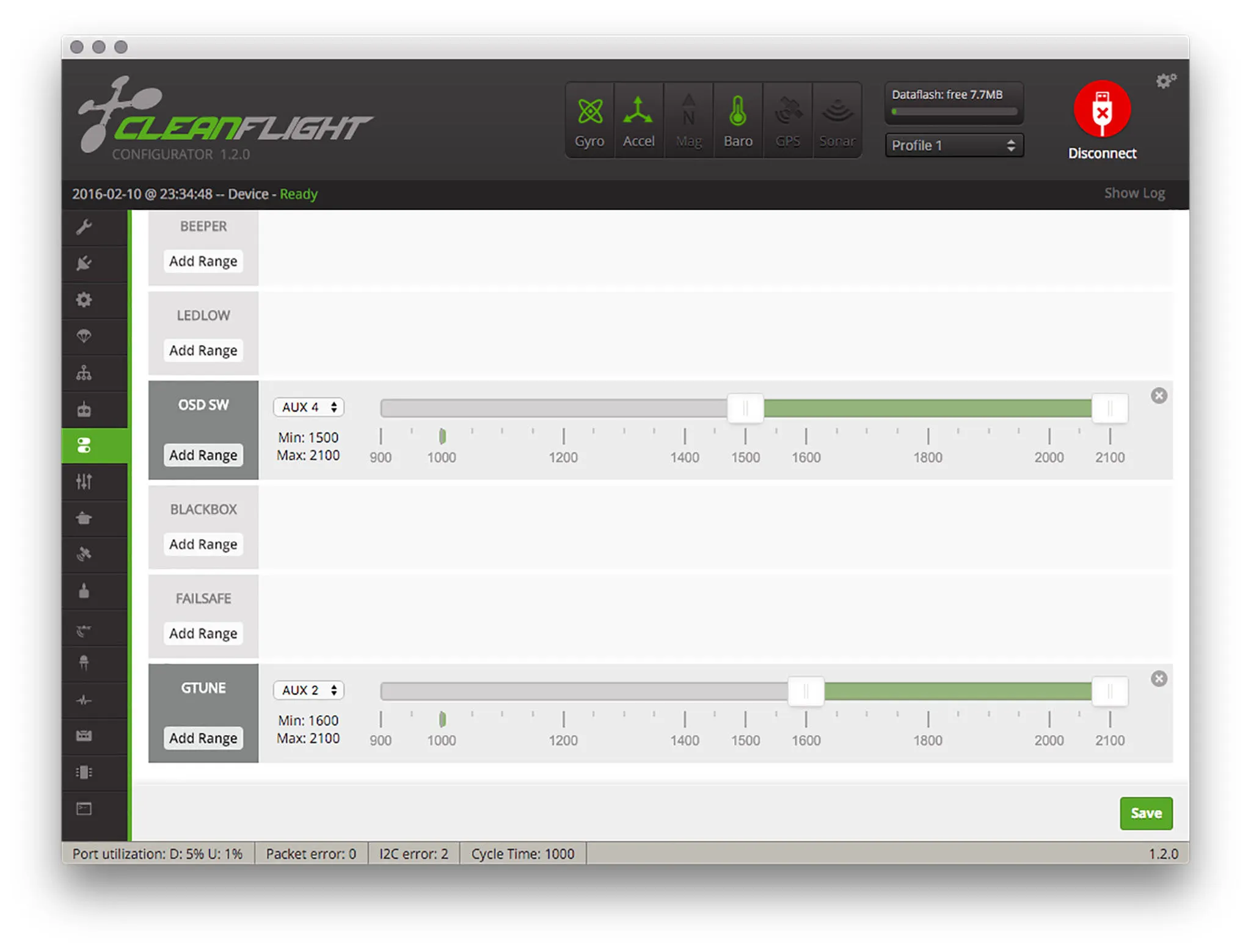
Task: Open GPS tab satellite icon in sidebar
Action: click(x=84, y=554)
